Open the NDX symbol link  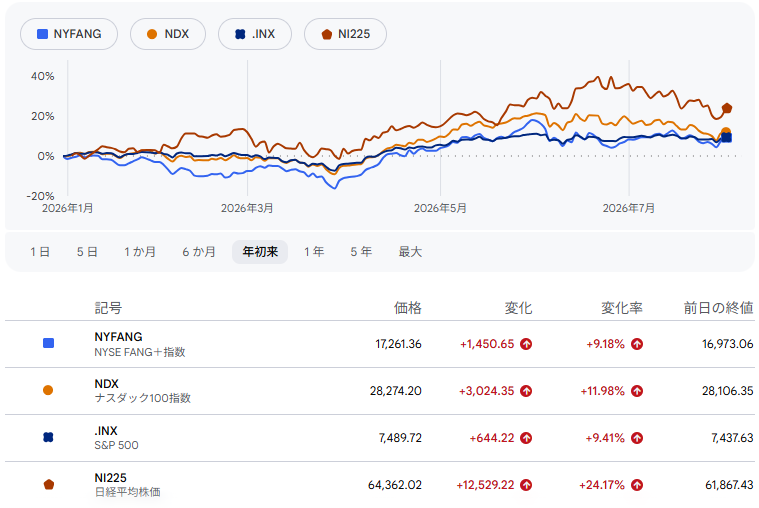coord(106,384)
